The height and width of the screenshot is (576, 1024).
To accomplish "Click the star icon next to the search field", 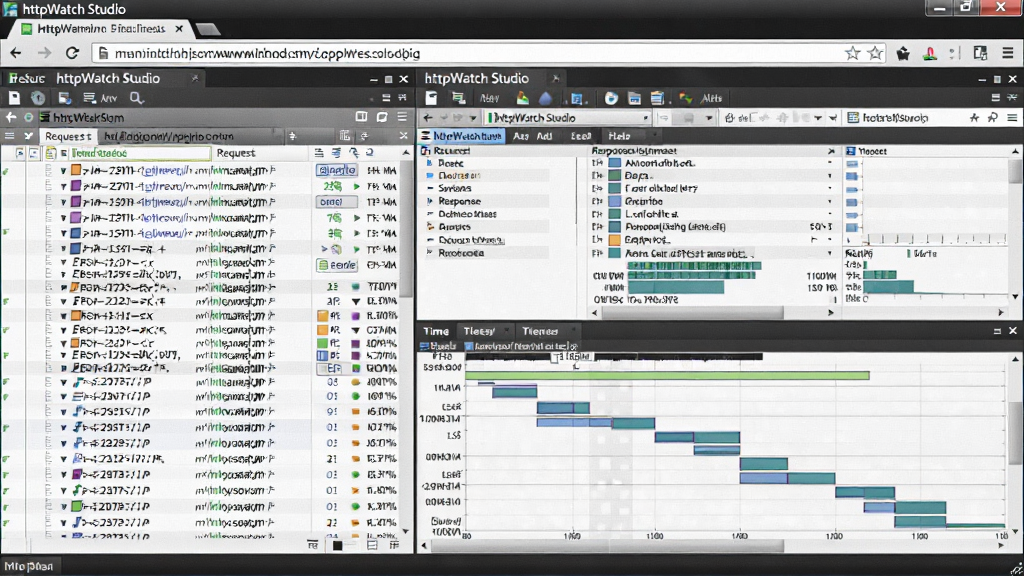I will coord(974,118).
